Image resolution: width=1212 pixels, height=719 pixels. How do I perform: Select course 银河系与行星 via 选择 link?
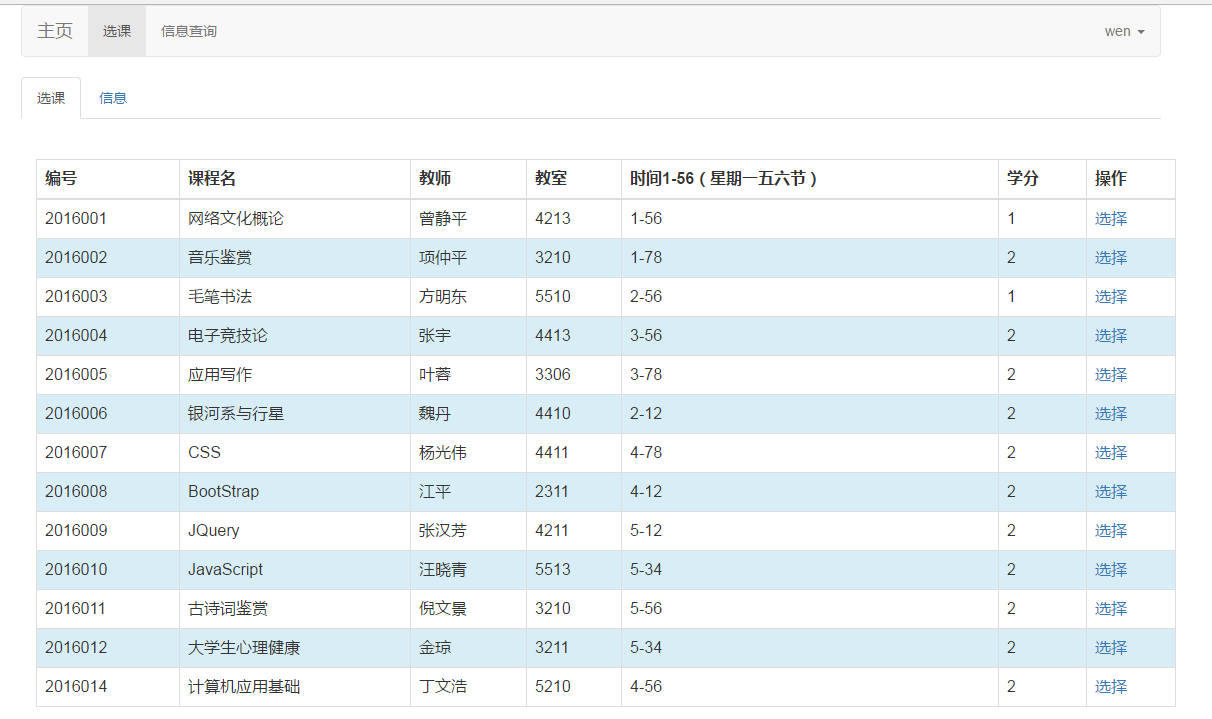point(1111,413)
